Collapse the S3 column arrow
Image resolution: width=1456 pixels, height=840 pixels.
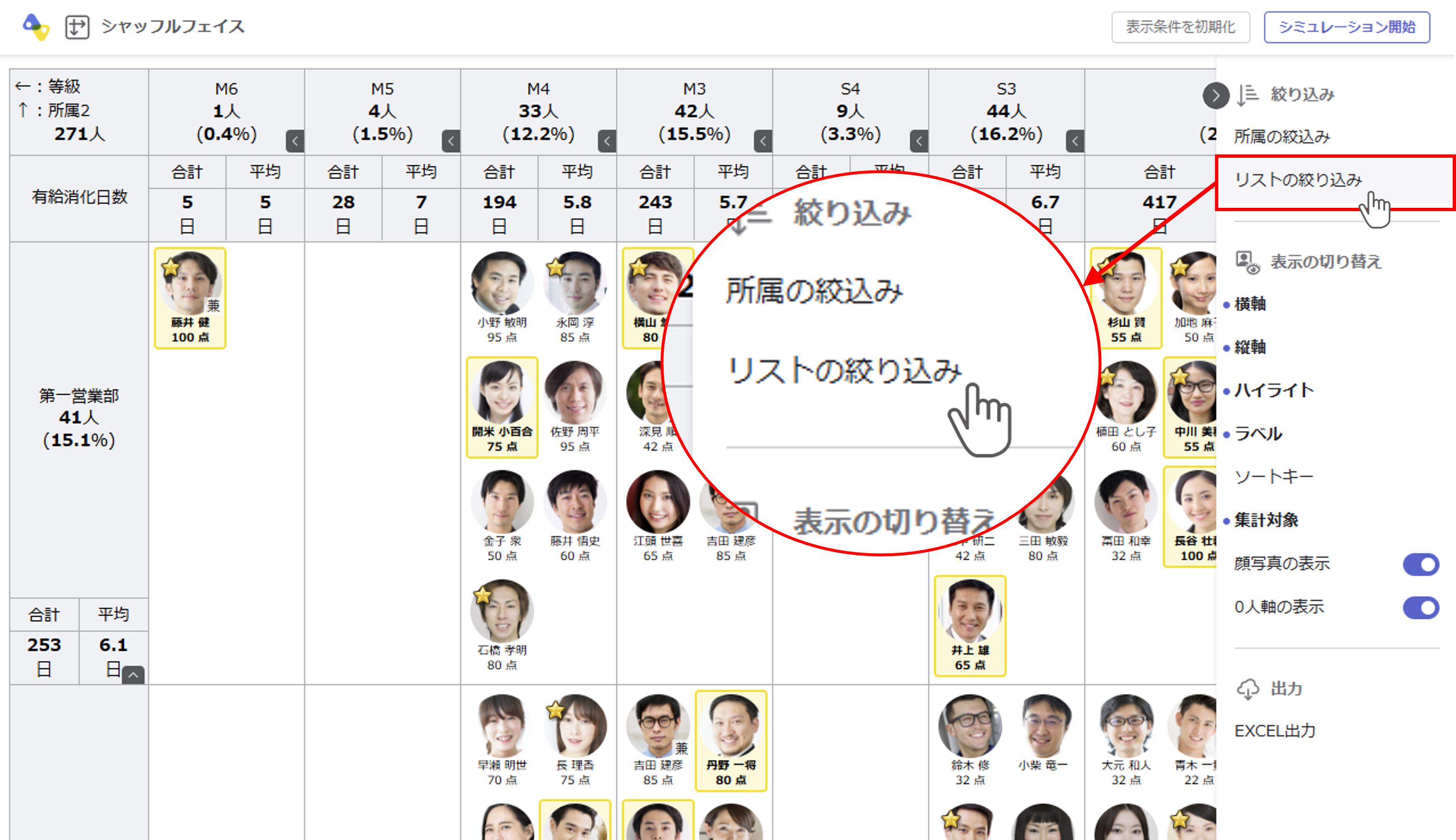[x=1075, y=141]
